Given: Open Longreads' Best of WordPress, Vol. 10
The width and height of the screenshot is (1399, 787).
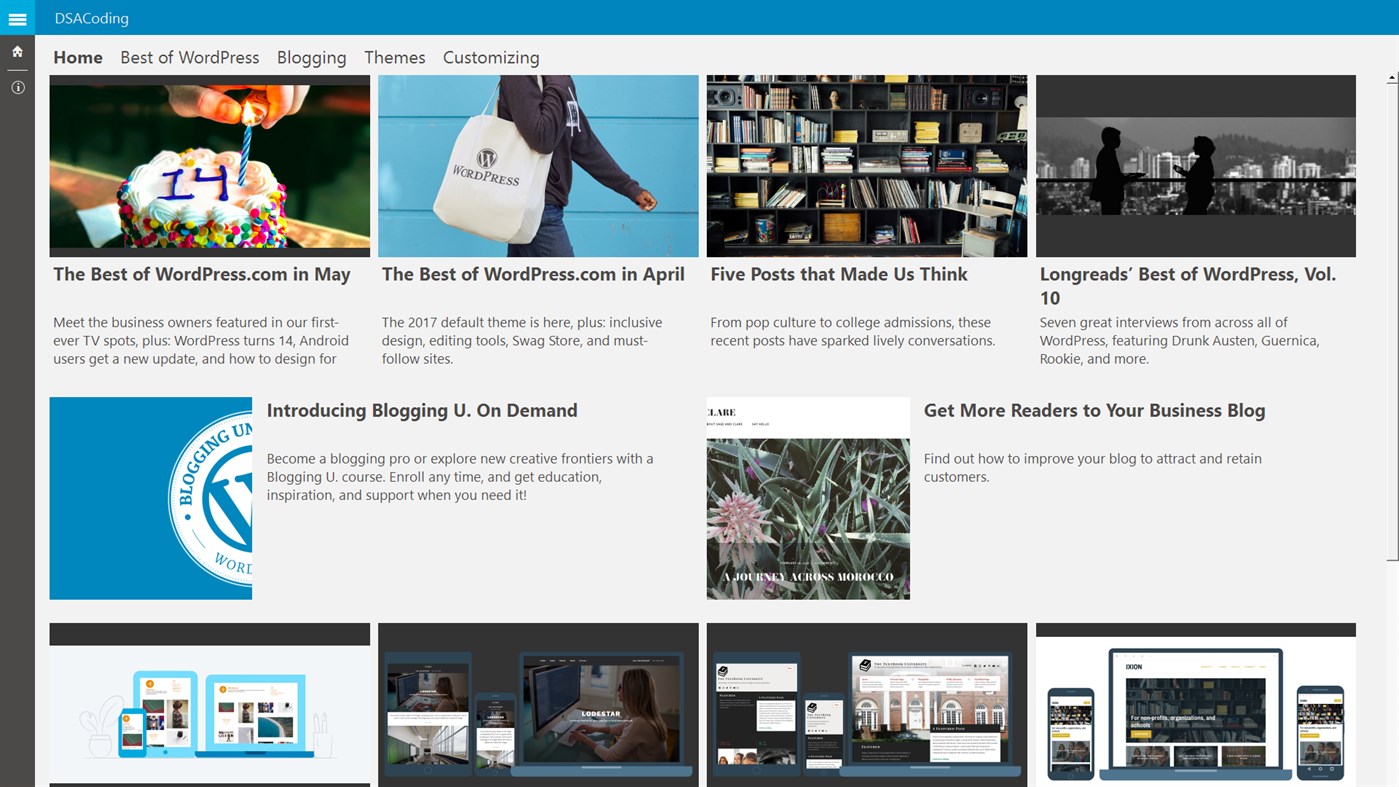Looking at the screenshot, I should click(1188, 286).
